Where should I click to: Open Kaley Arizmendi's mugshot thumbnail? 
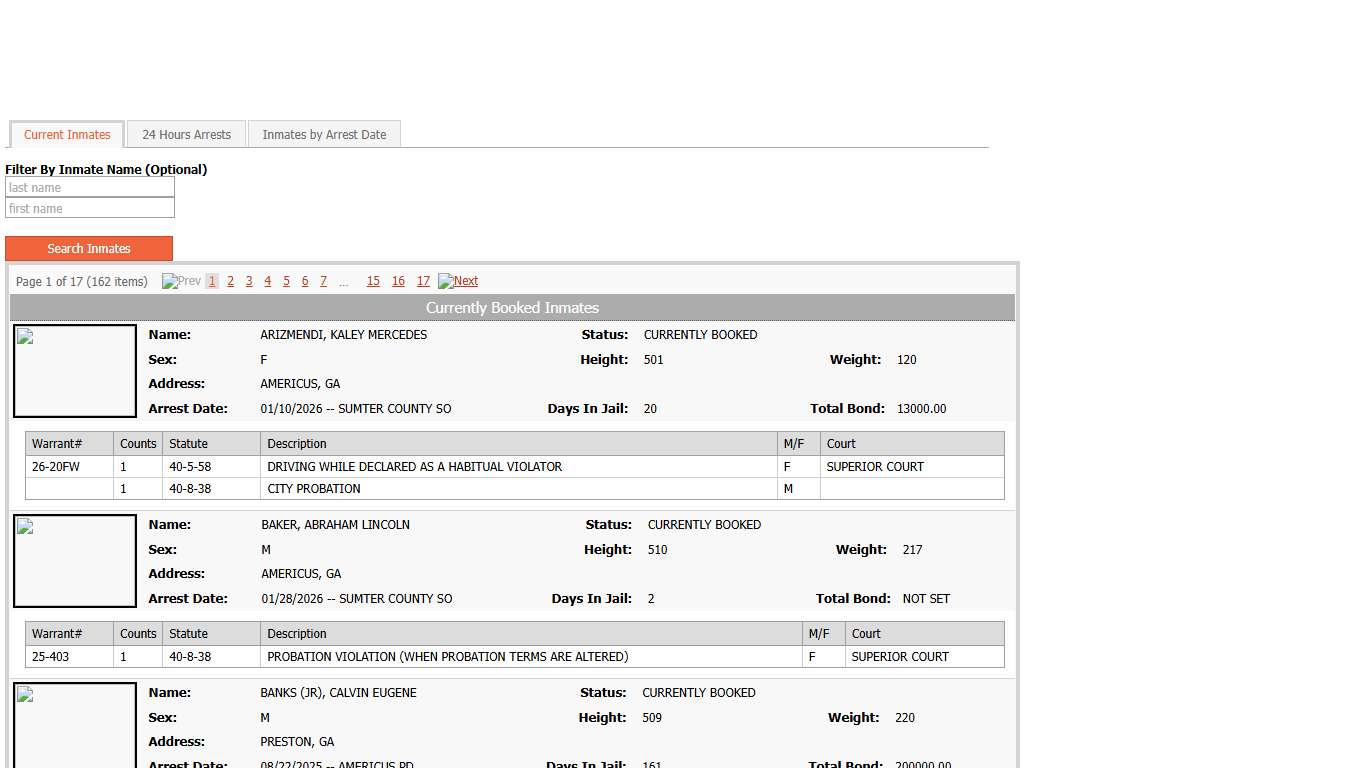click(x=75, y=371)
